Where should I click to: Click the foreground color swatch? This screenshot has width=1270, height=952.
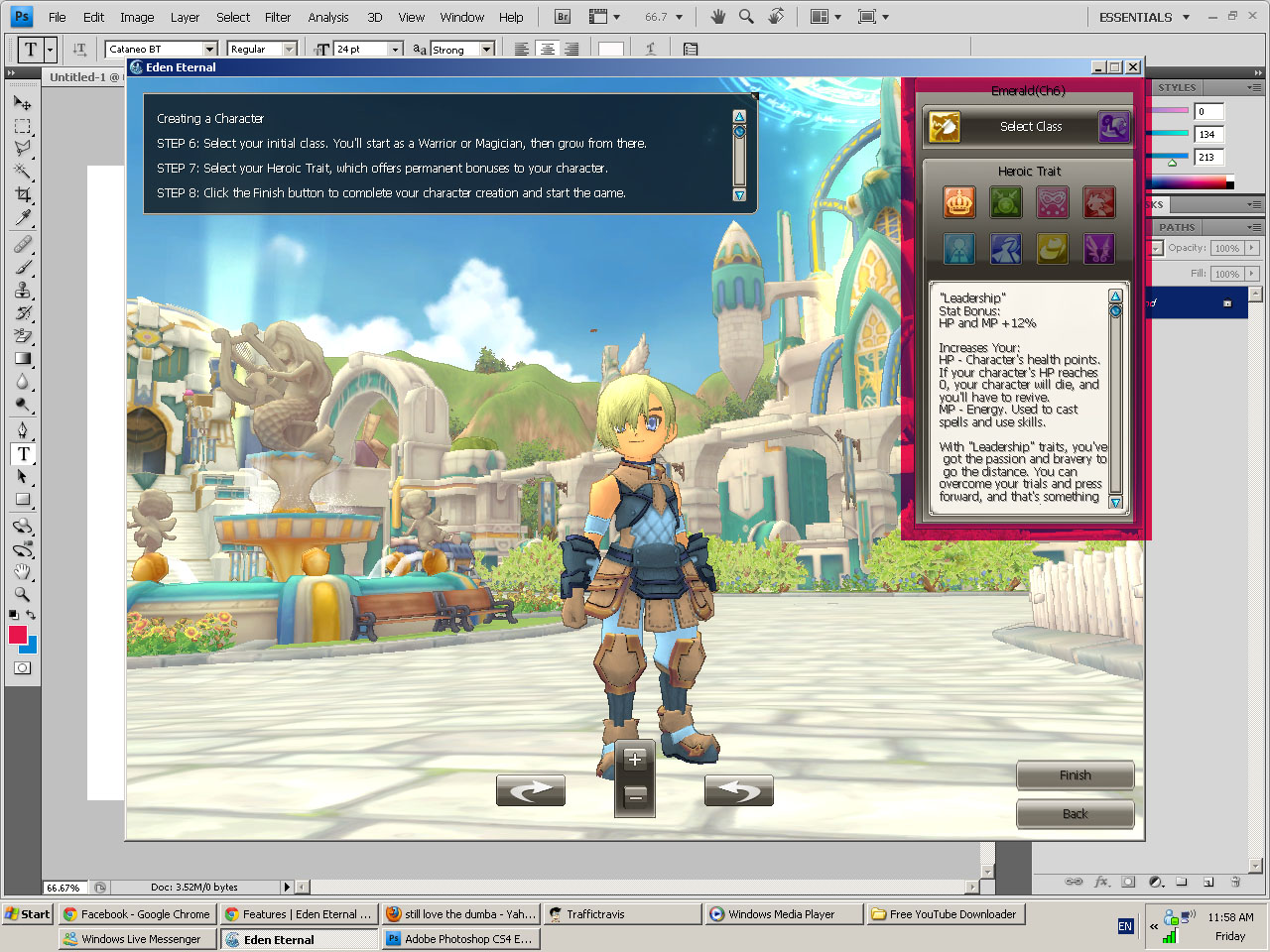[17, 635]
